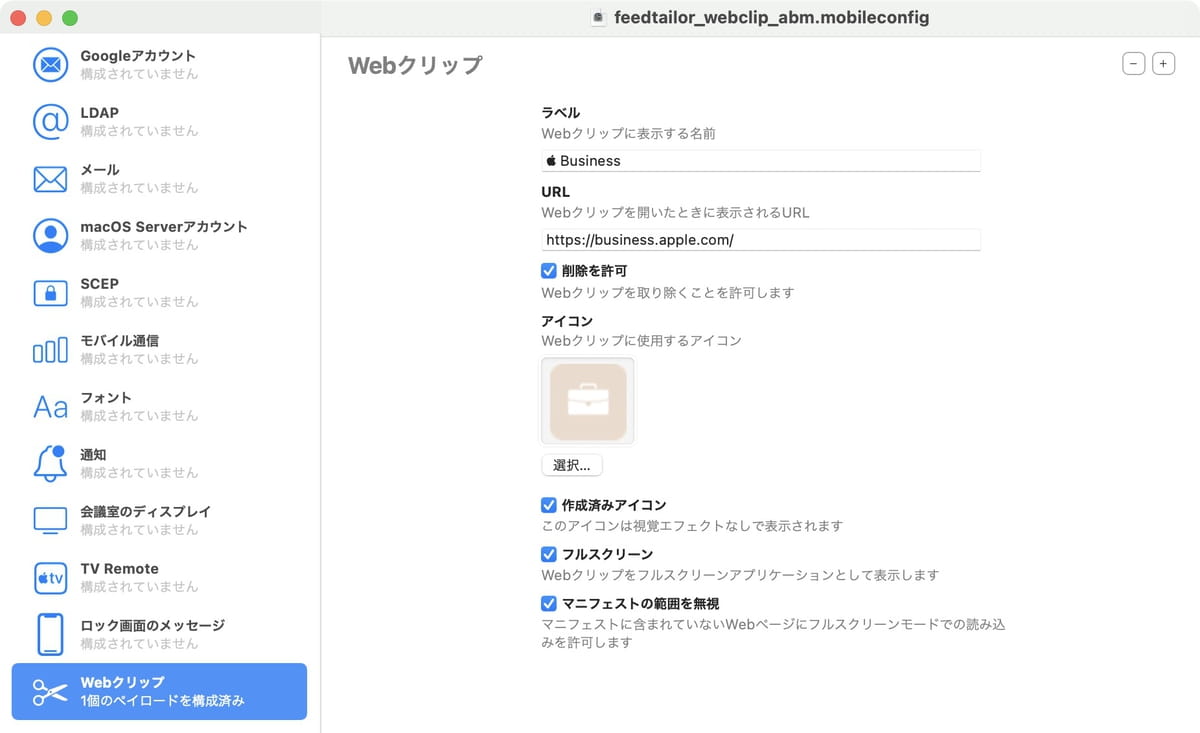Click the 会議室のディスプレイ monitor icon
Screen dimensions: 1200x733
click(x=50, y=521)
